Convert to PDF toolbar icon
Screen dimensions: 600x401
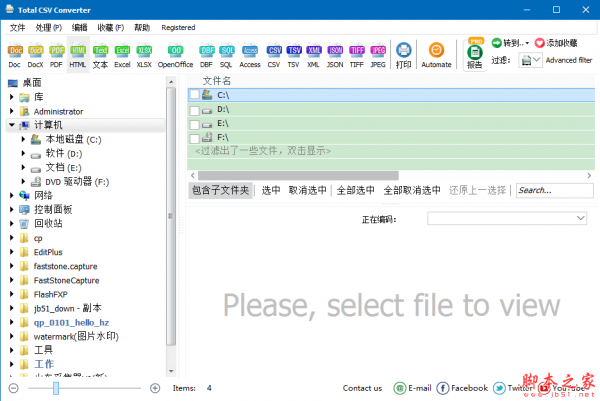[56, 55]
